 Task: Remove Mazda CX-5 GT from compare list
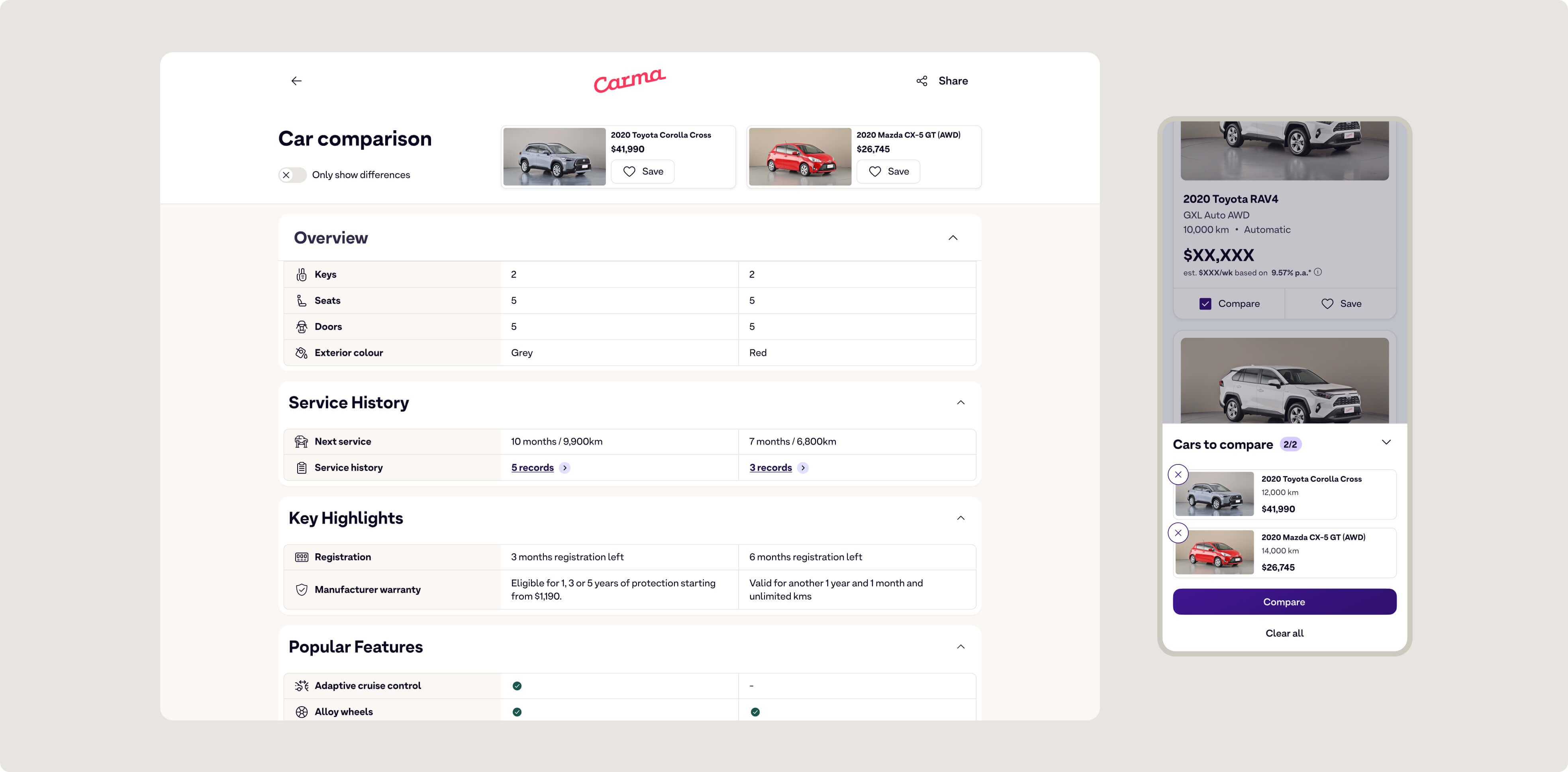pyautogui.click(x=1178, y=533)
